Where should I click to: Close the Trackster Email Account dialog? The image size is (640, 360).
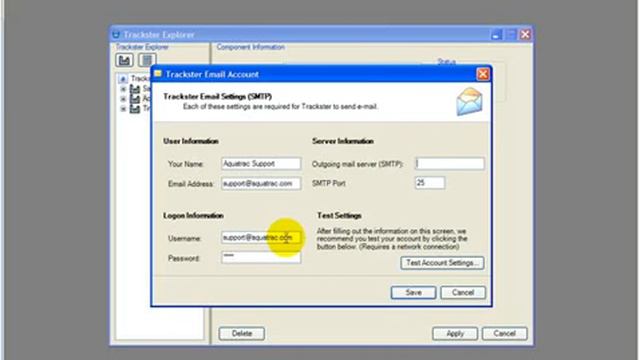(x=483, y=74)
